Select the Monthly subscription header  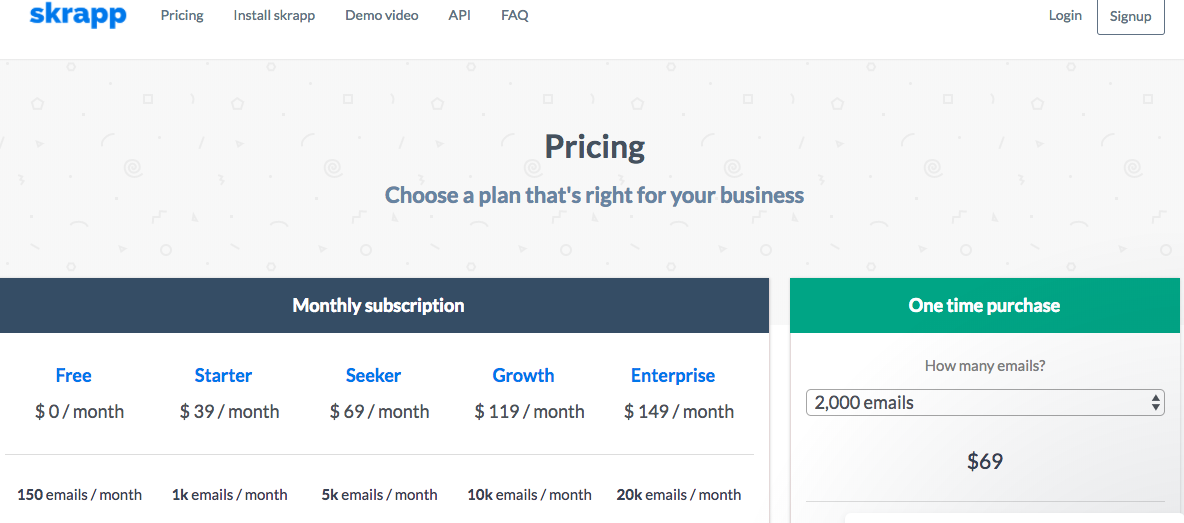click(378, 306)
